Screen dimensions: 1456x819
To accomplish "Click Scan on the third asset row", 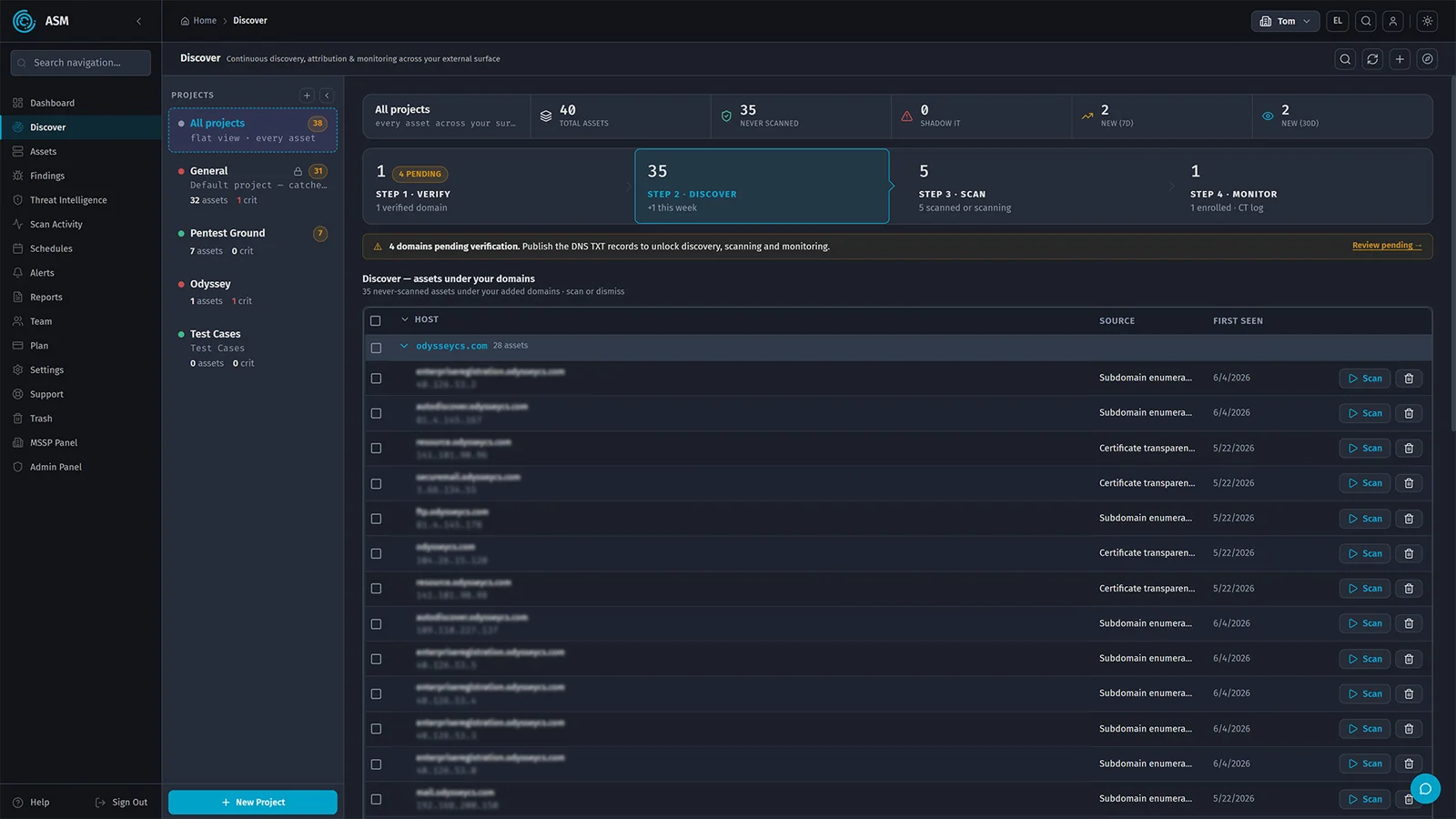I will click(1365, 449).
